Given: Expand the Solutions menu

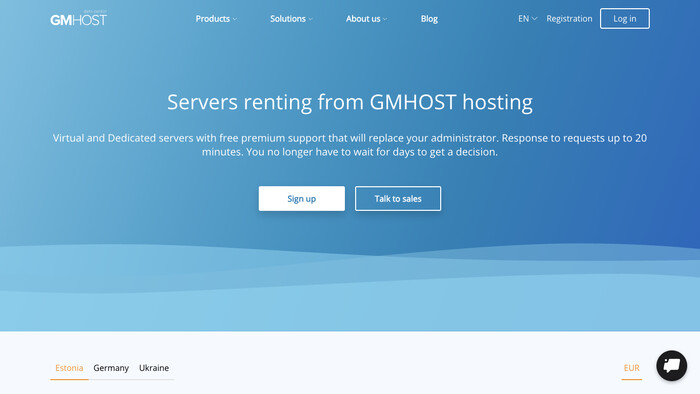Looking at the screenshot, I should [x=291, y=19].
